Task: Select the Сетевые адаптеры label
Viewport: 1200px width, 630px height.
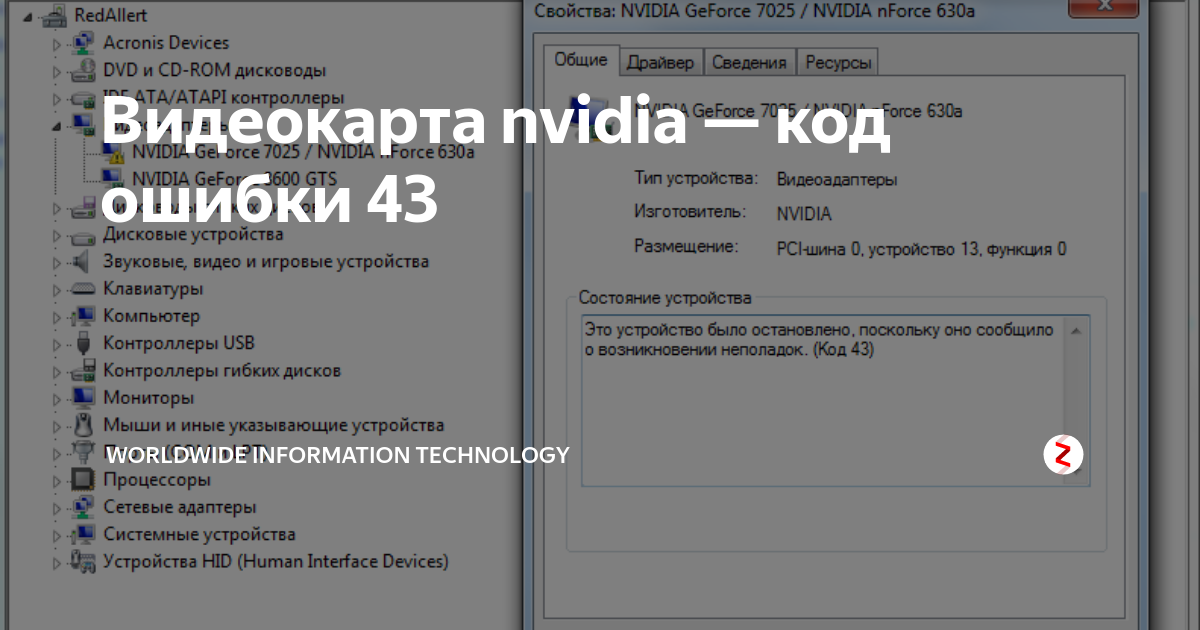Action: pyautogui.click(x=180, y=507)
